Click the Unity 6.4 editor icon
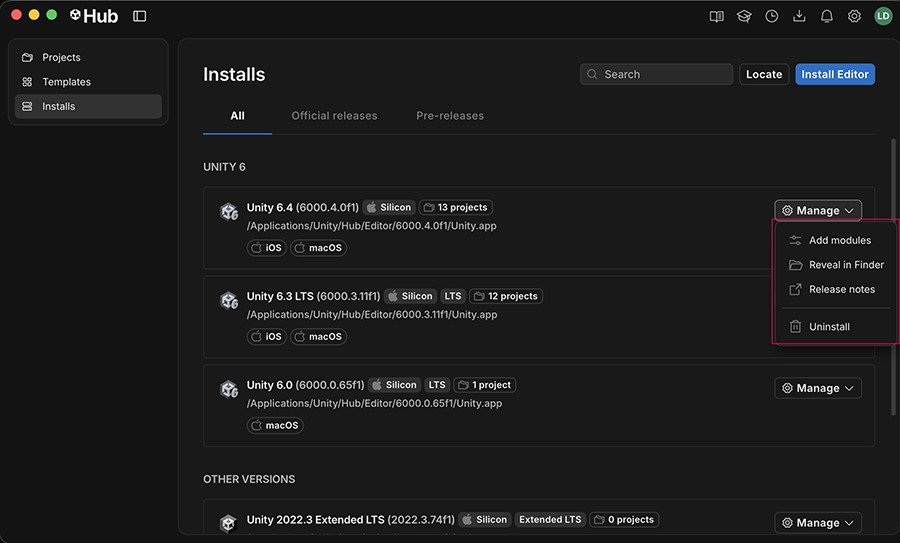The image size is (900, 543). pos(229,212)
